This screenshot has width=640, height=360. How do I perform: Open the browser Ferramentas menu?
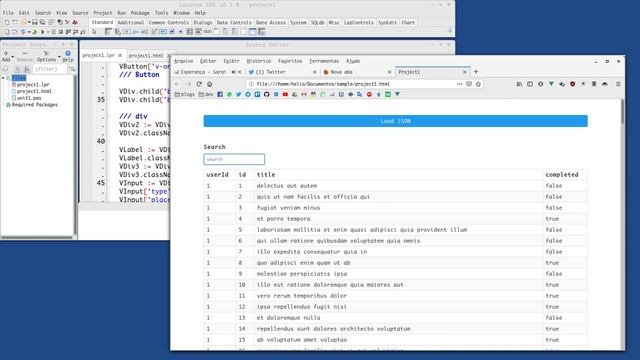[x=324, y=61]
